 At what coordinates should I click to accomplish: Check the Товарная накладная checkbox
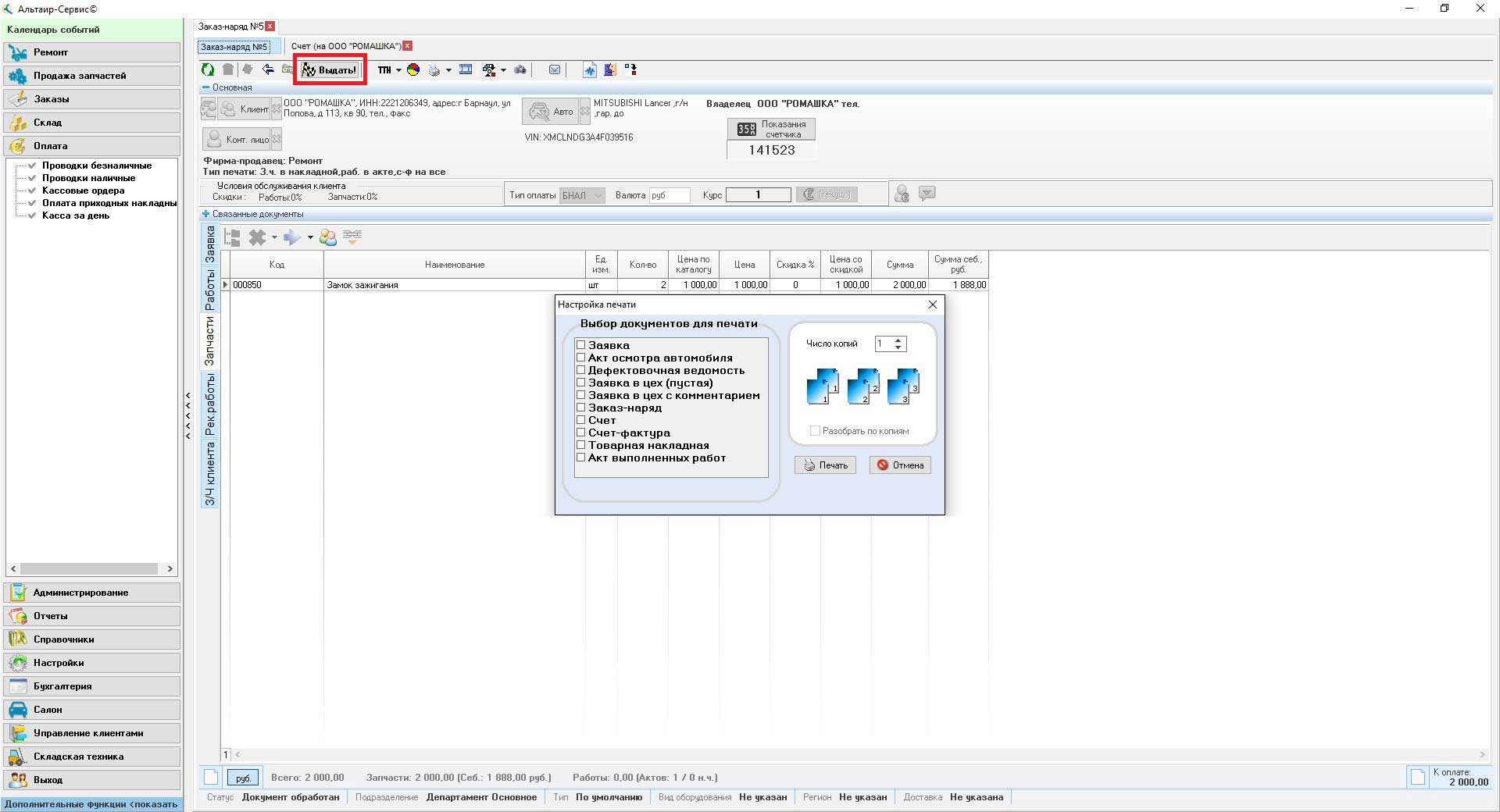tap(581, 445)
